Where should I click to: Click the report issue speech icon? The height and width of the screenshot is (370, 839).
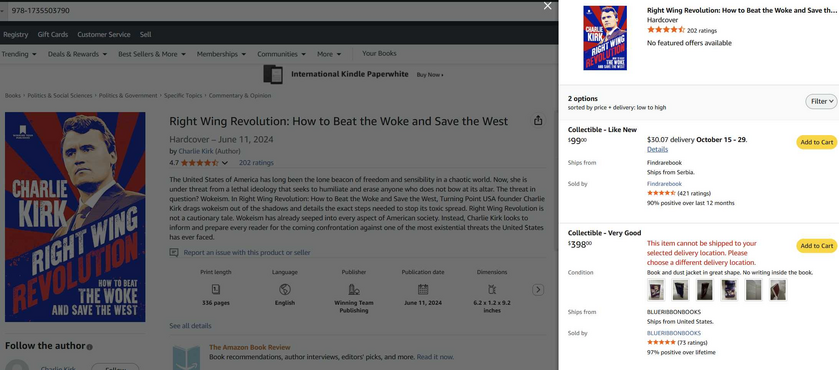tap(174, 252)
